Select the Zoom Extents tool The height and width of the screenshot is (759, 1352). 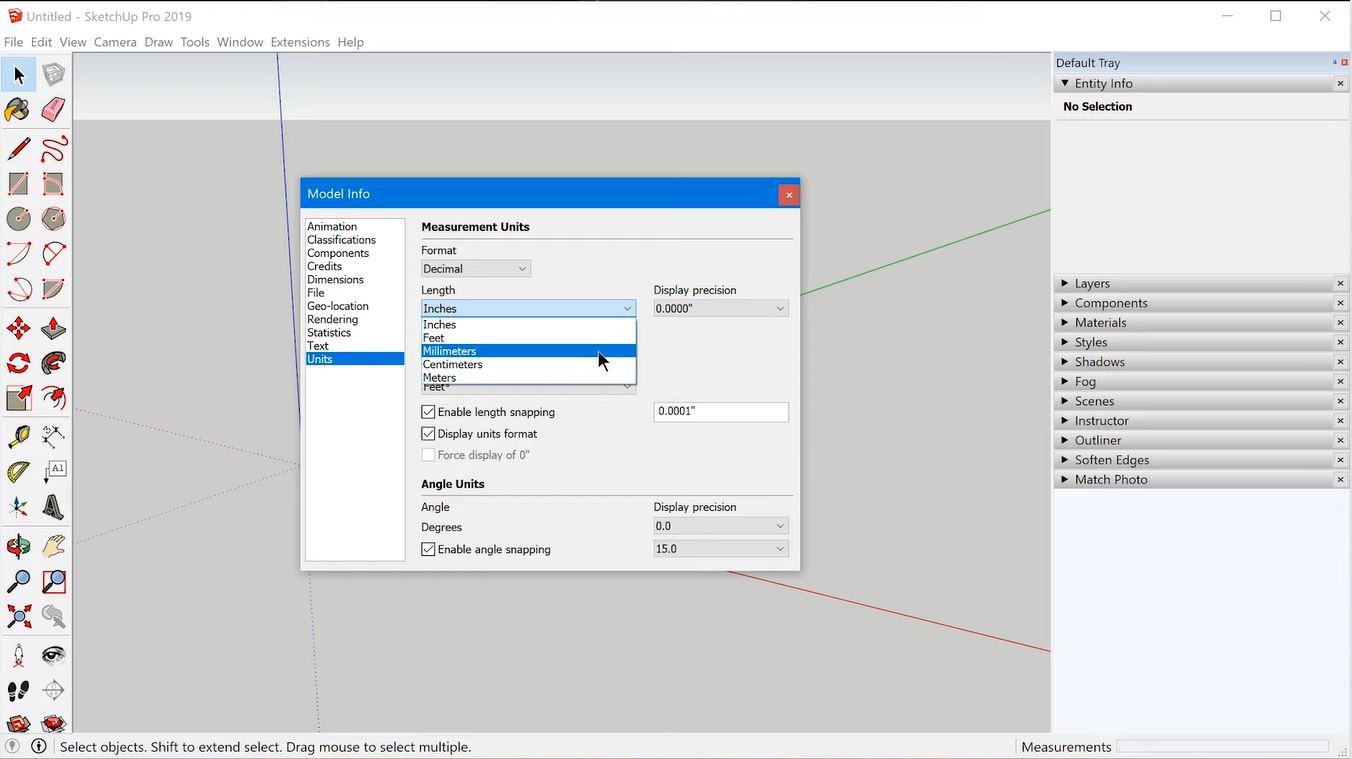point(18,616)
